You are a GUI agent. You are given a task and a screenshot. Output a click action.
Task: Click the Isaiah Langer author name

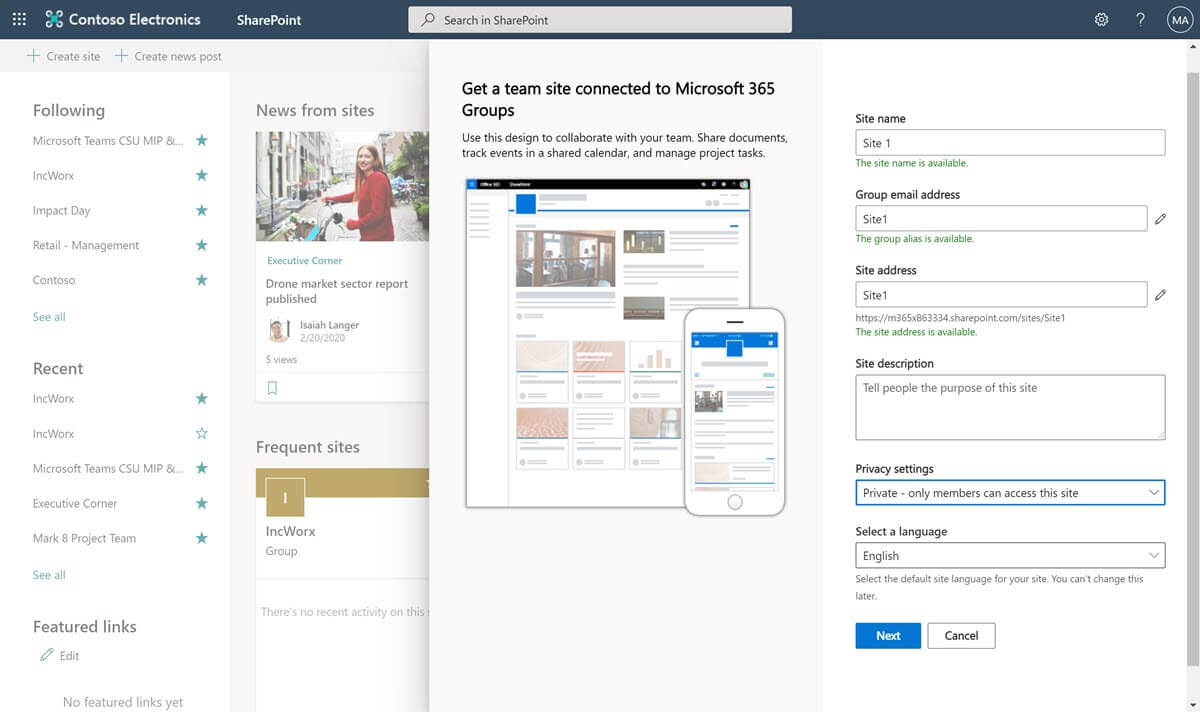[x=329, y=325]
